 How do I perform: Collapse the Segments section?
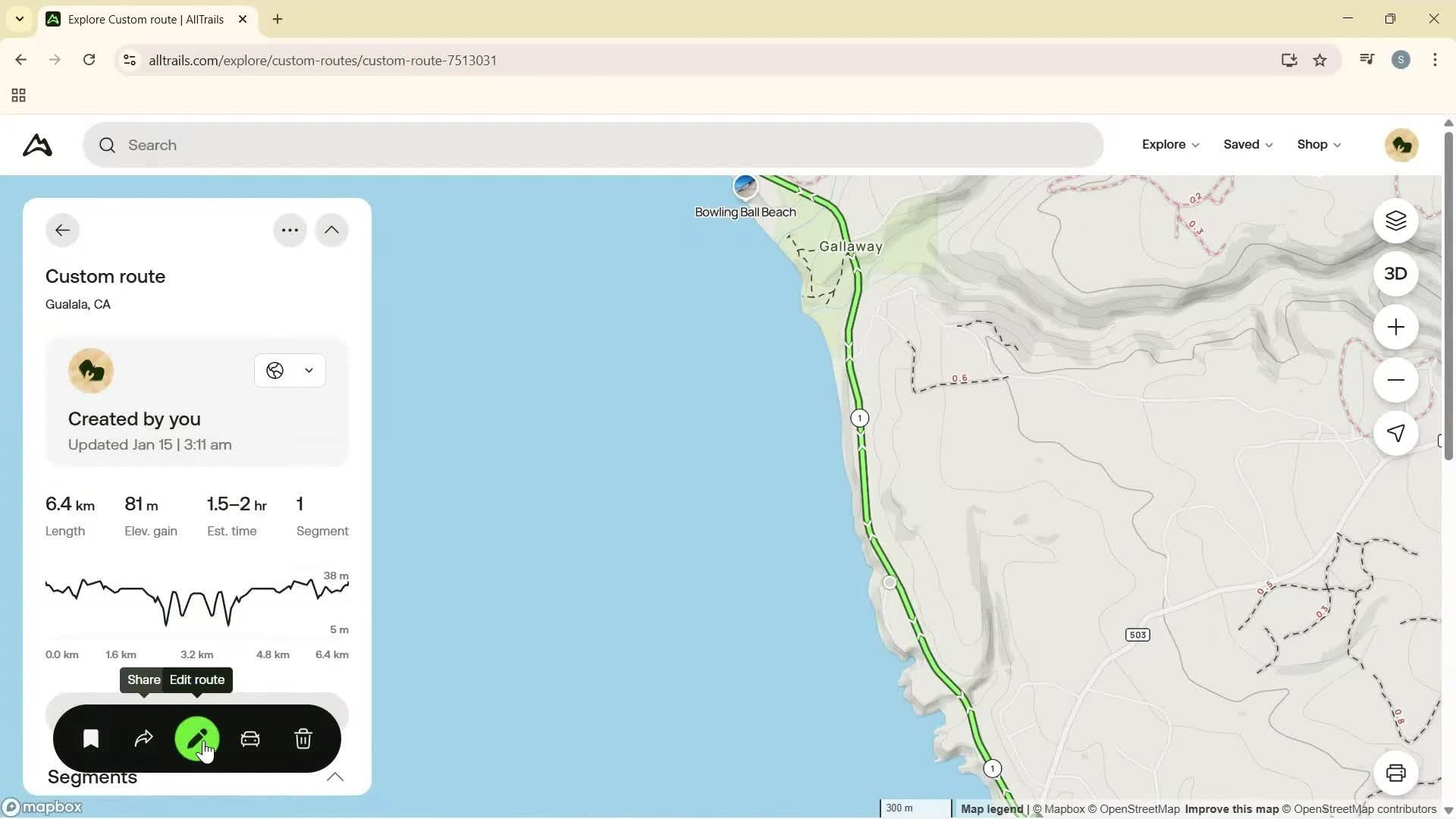pyautogui.click(x=334, y=777)
